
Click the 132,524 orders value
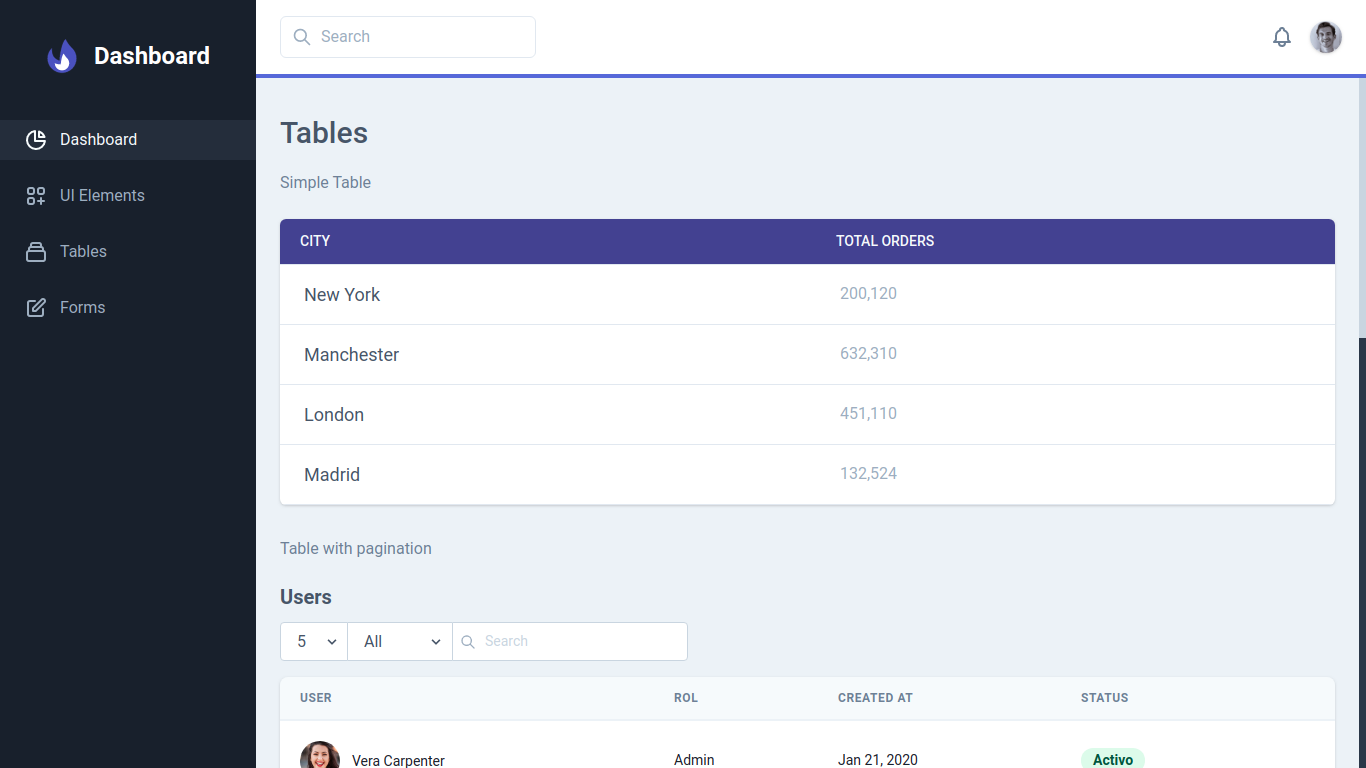point(868,474)
